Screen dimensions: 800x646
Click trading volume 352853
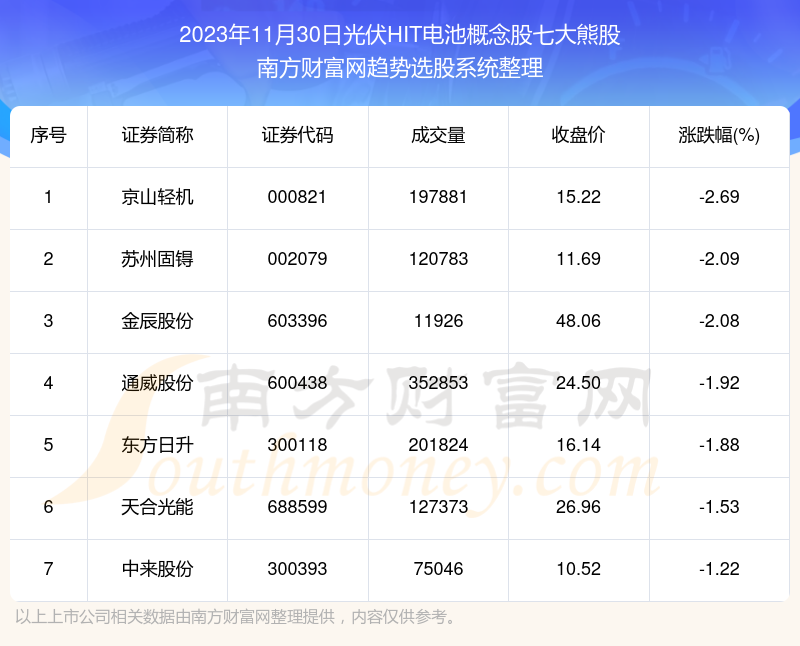tap(438, 383)
